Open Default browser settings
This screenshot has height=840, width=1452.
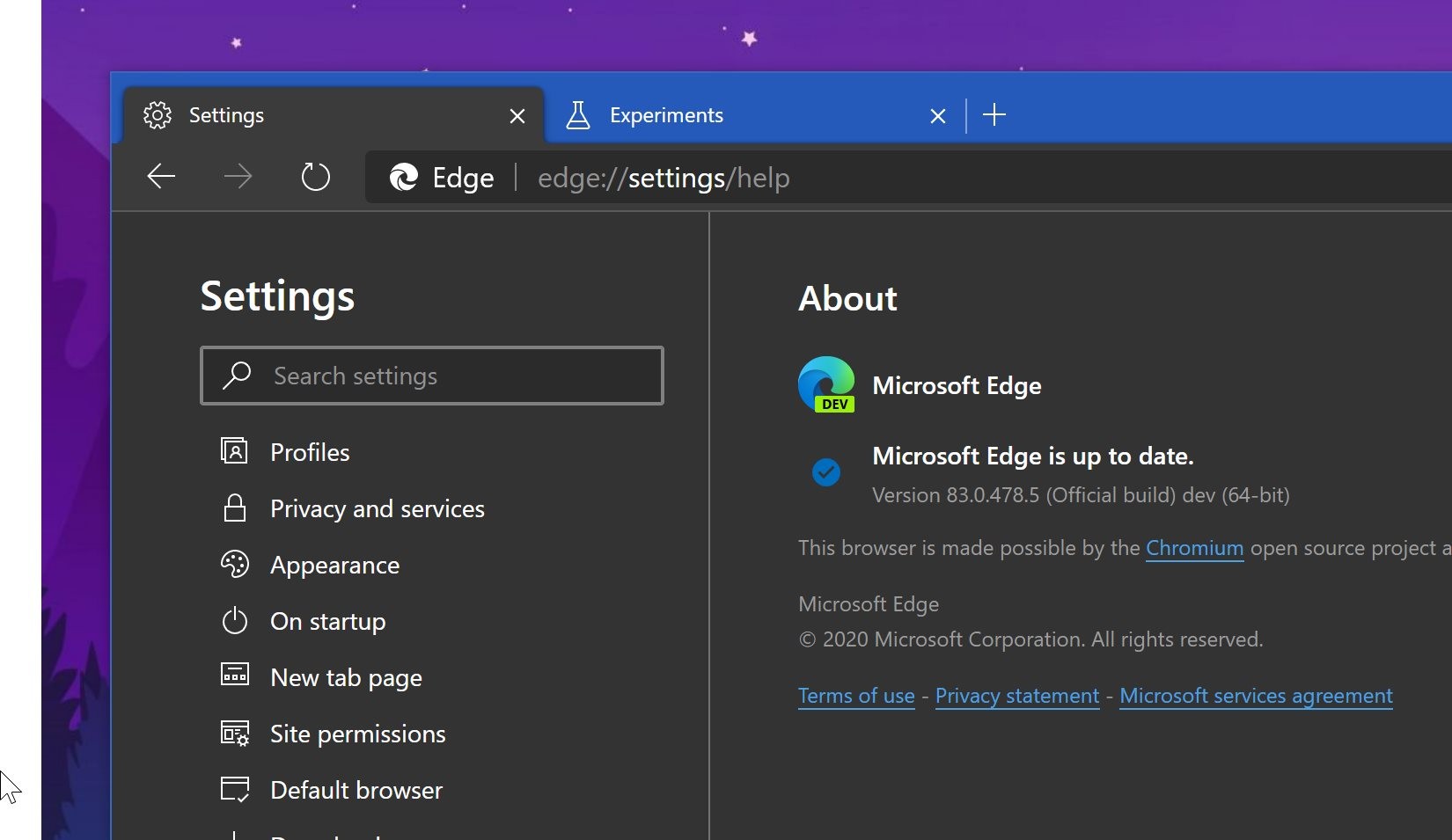356,790
